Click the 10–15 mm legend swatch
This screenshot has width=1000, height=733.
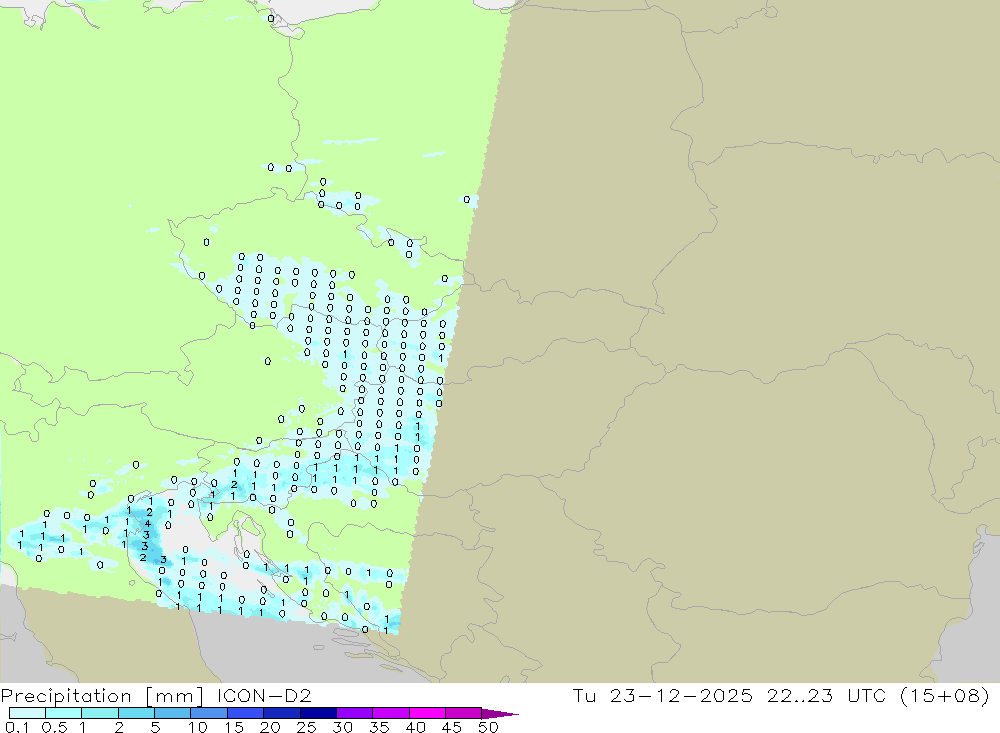tap(209, 713)
